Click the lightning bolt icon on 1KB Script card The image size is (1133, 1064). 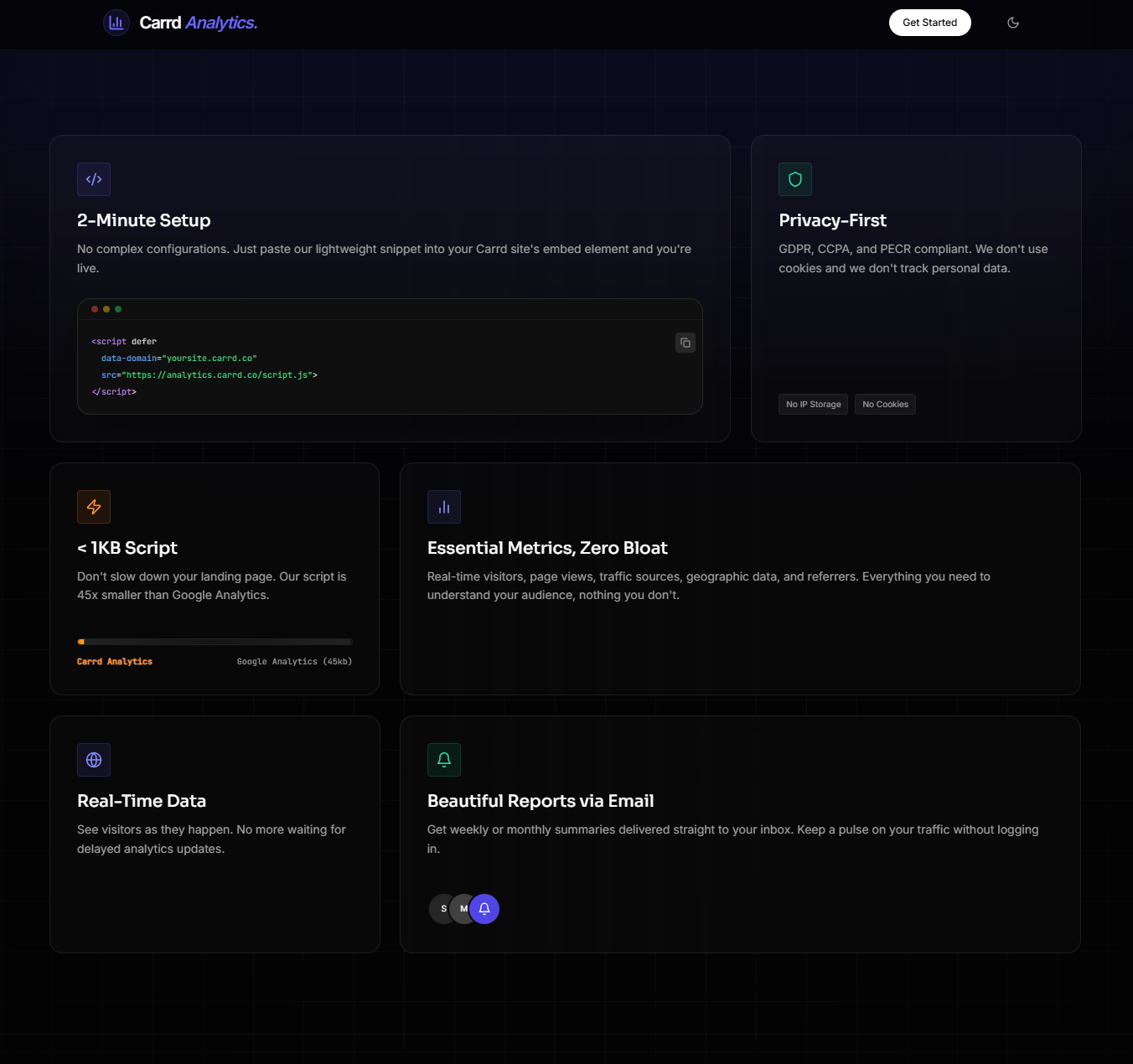point(93,507)
